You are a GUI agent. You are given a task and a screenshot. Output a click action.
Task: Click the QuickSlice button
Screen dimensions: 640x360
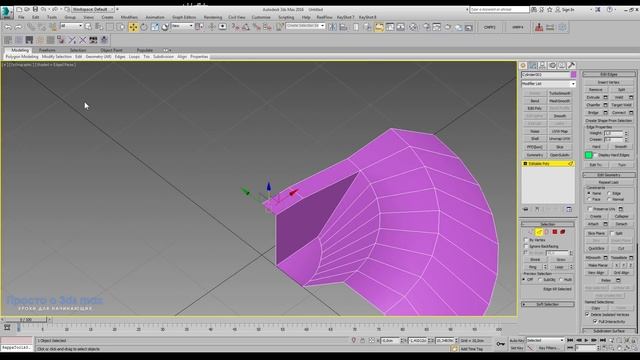[x=596, y=248]
